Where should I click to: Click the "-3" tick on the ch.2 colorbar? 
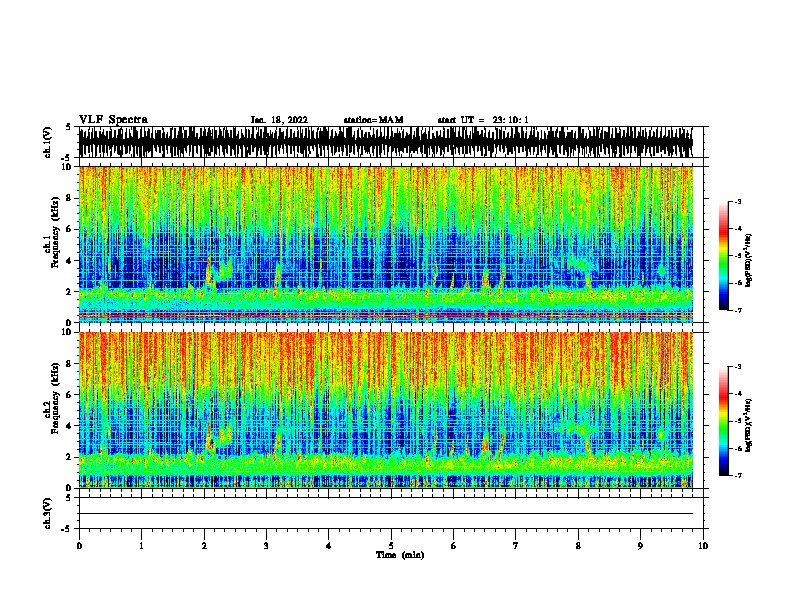coord(737,367)
